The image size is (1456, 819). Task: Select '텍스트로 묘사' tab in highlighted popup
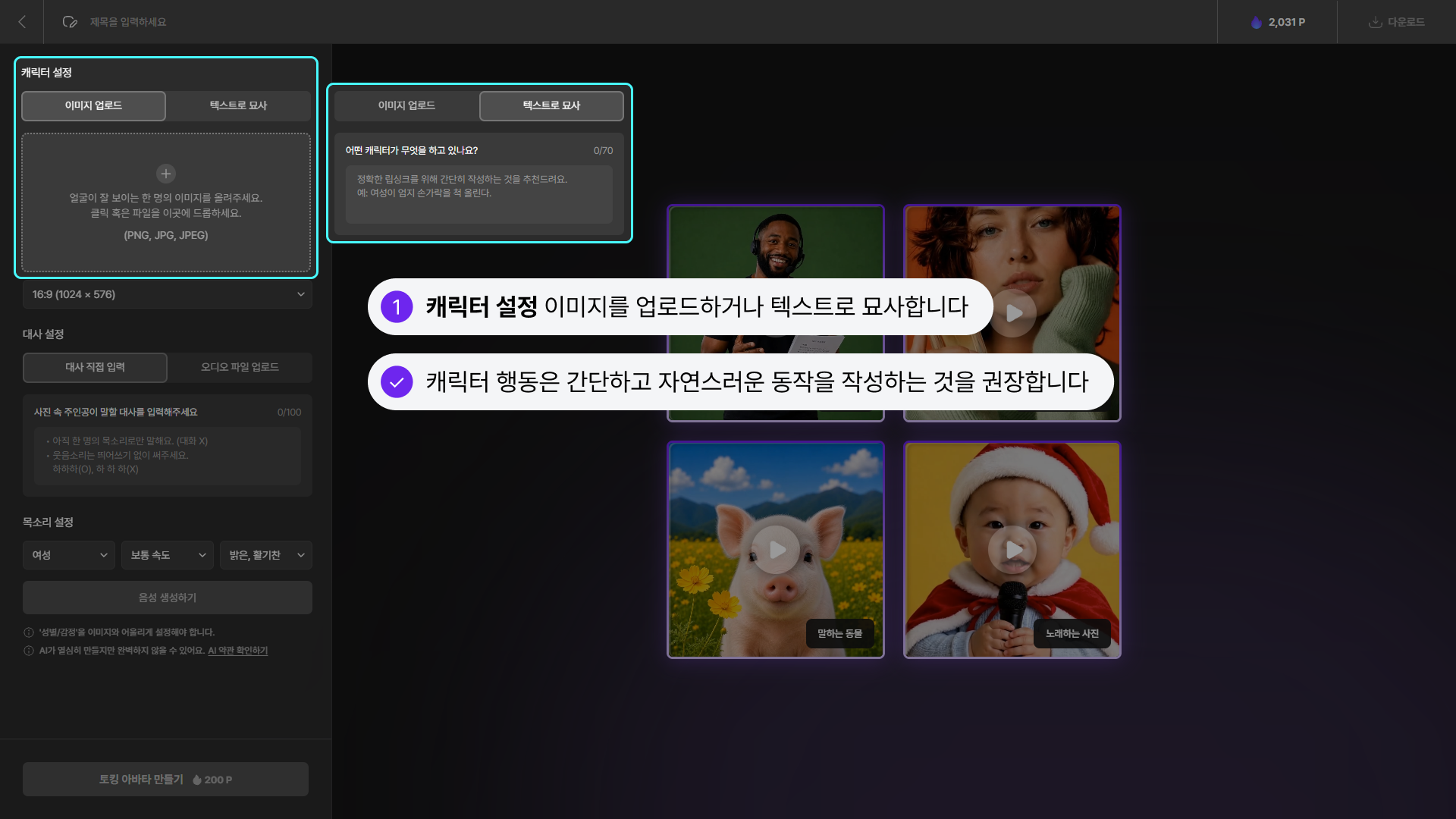click(551, 105)
